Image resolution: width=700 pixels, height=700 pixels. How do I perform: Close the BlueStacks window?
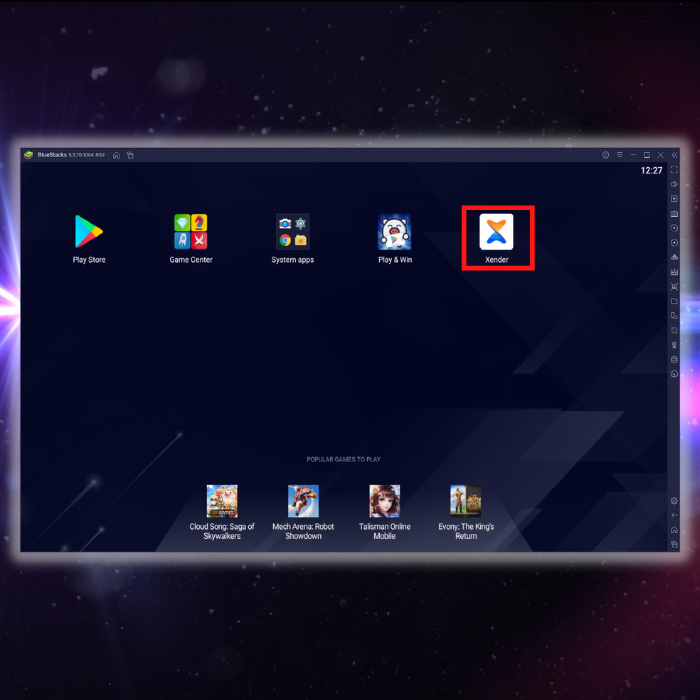tap(661, 155)
